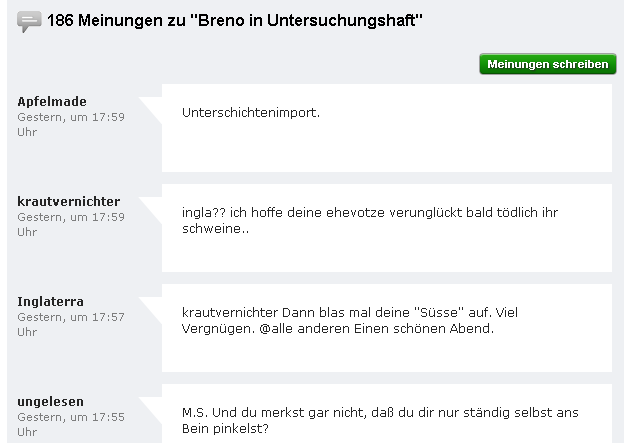Click the pointer arrow of krautvernichter's comment bubble

[152, 209]
